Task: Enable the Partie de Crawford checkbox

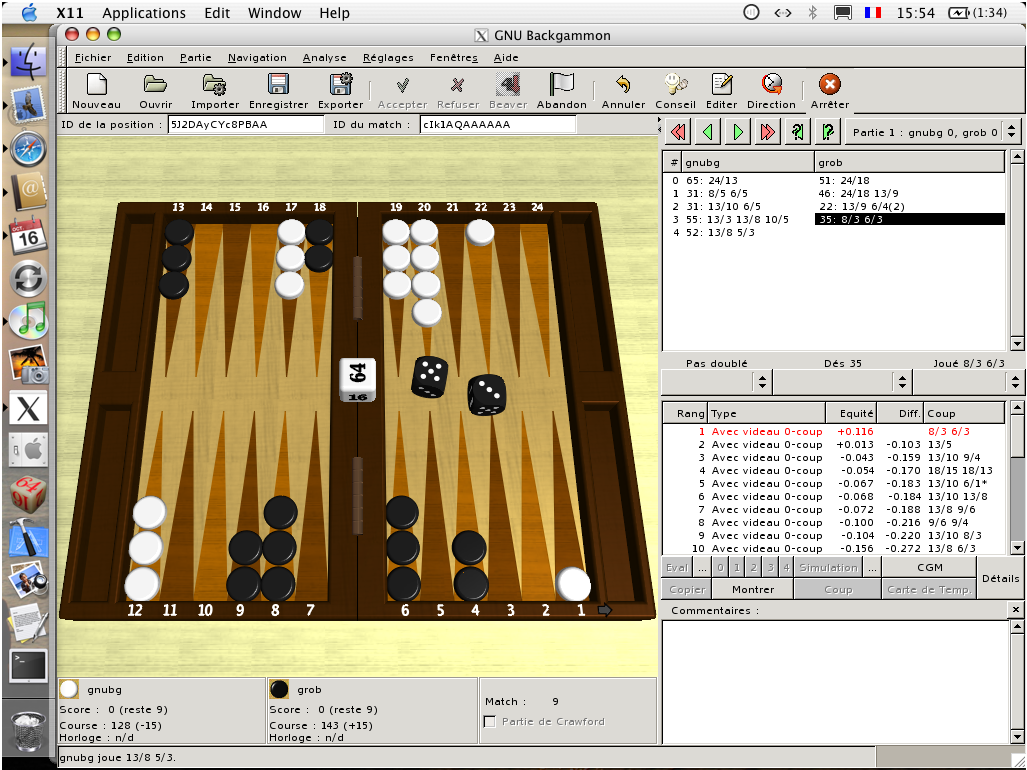Action: tap(489, 721)
